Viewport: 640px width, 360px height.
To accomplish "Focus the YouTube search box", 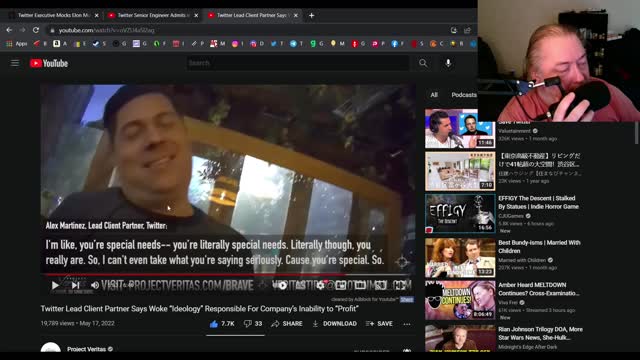I will point(298,63).
